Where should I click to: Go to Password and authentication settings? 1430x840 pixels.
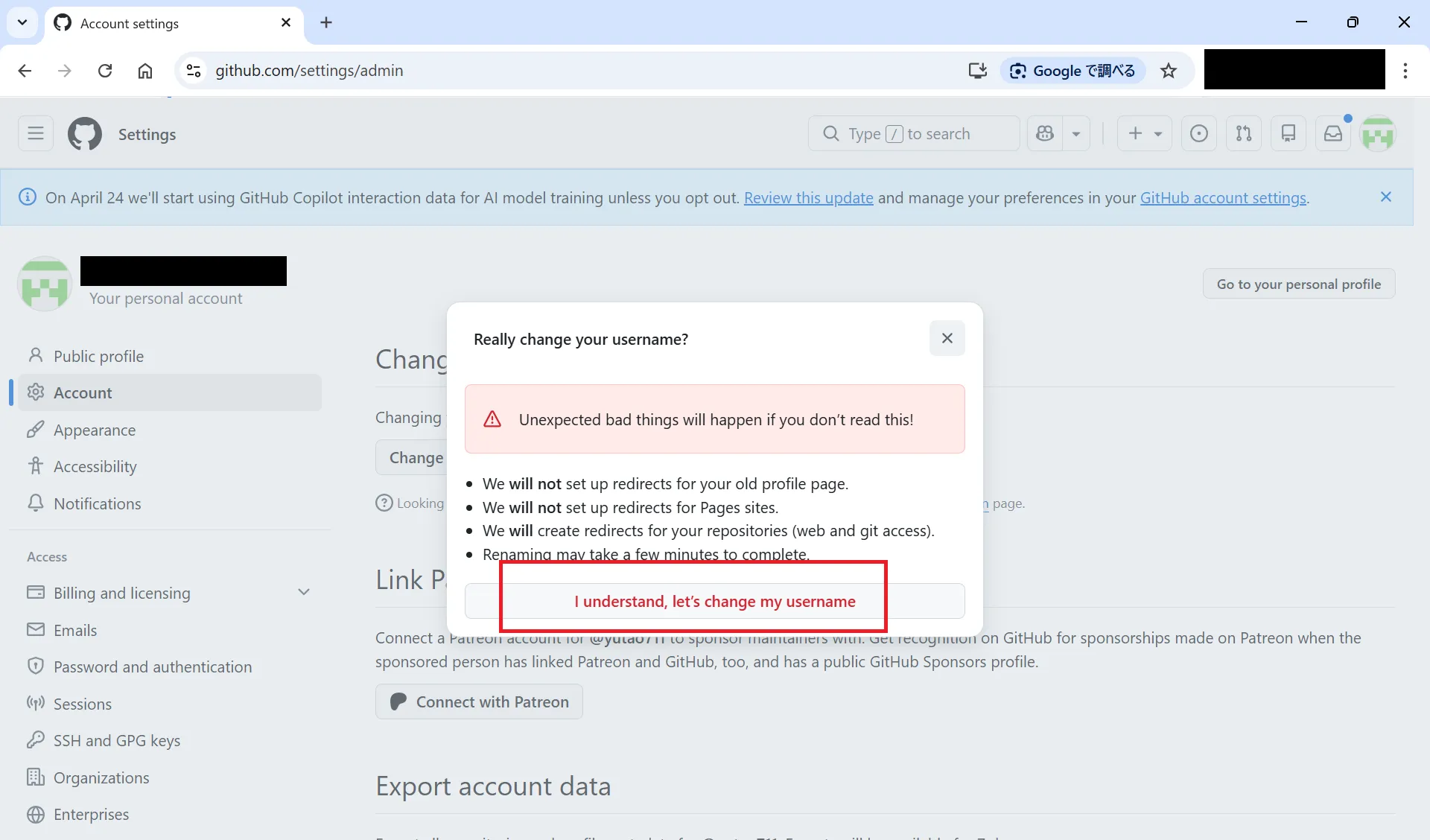point(152,666)
